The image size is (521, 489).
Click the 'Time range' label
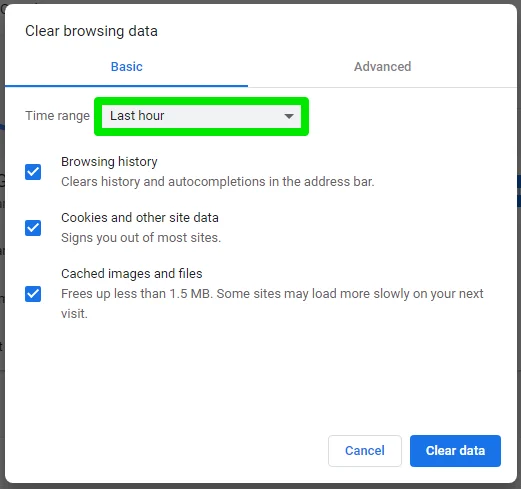[57, 116]
